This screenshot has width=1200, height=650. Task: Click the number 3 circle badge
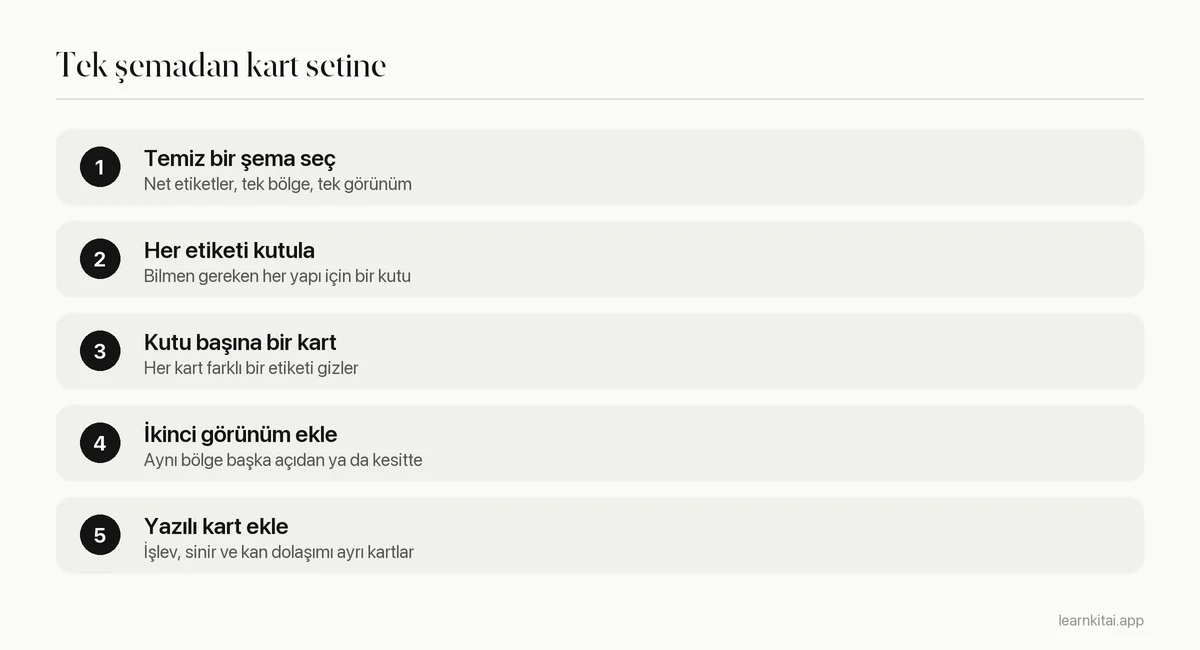100,351
